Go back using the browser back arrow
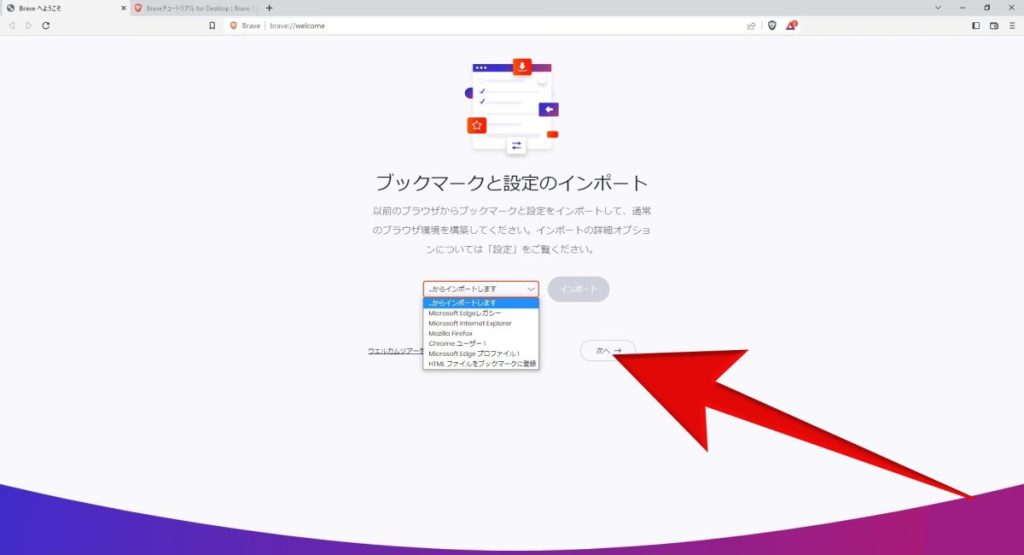 (x=12, y=25)
